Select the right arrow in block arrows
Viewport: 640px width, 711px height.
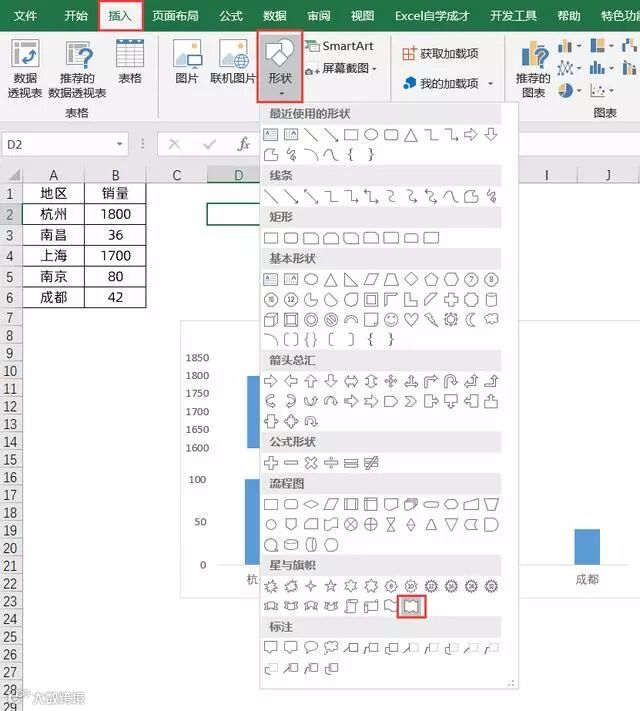click(x=271, y=381)
